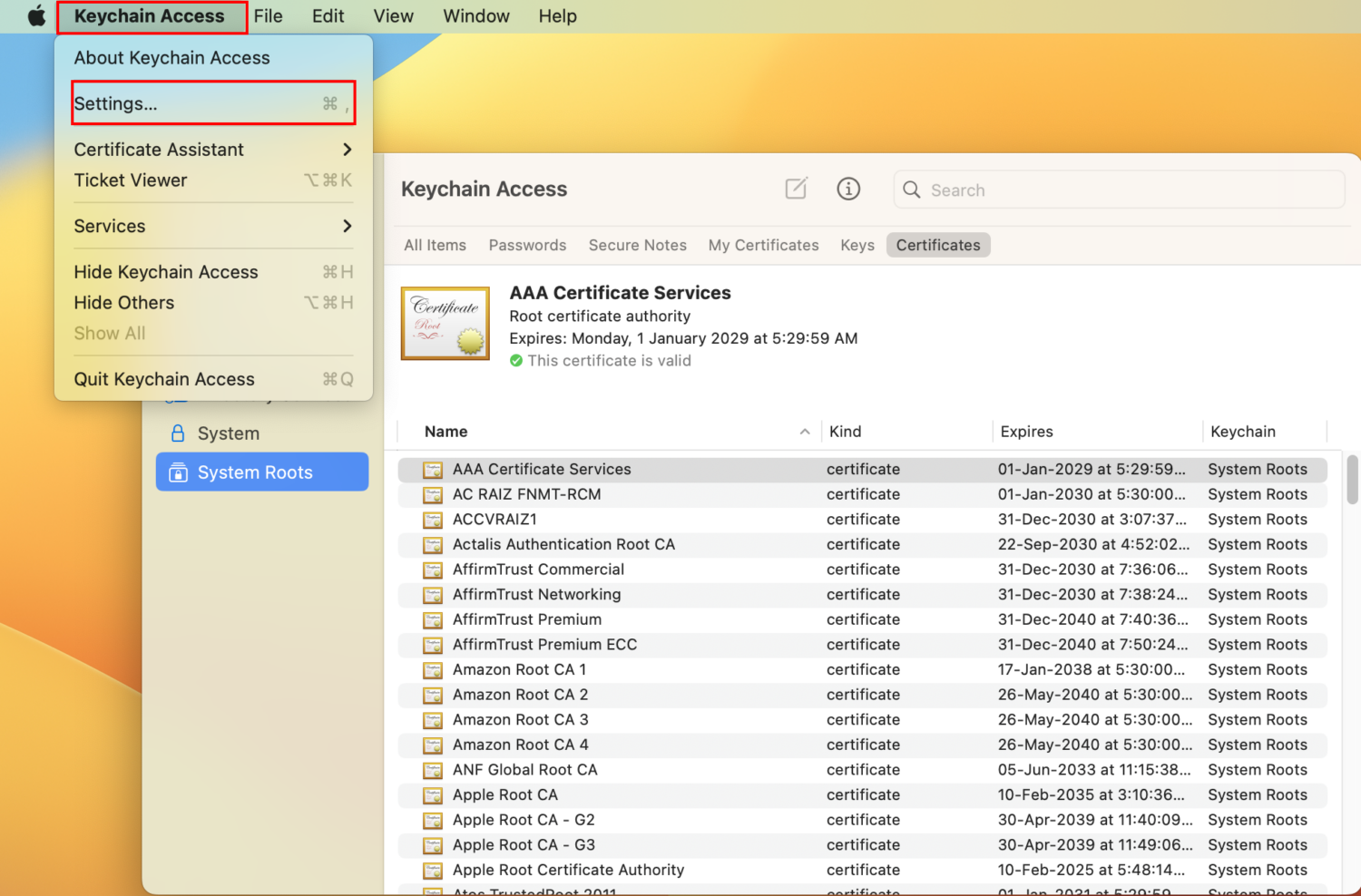The image size is (1361, 896).
Task: Choose Settings… from the menu
Action: coord(213,103)
